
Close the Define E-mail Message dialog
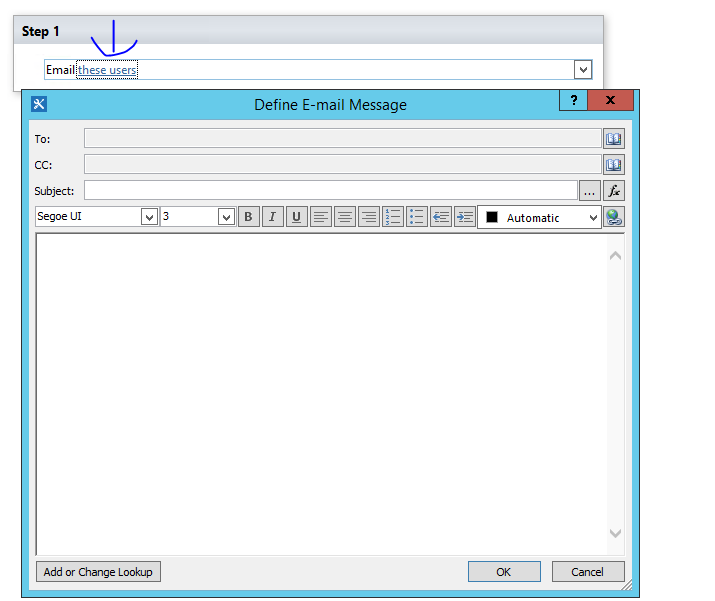(611, 100)
